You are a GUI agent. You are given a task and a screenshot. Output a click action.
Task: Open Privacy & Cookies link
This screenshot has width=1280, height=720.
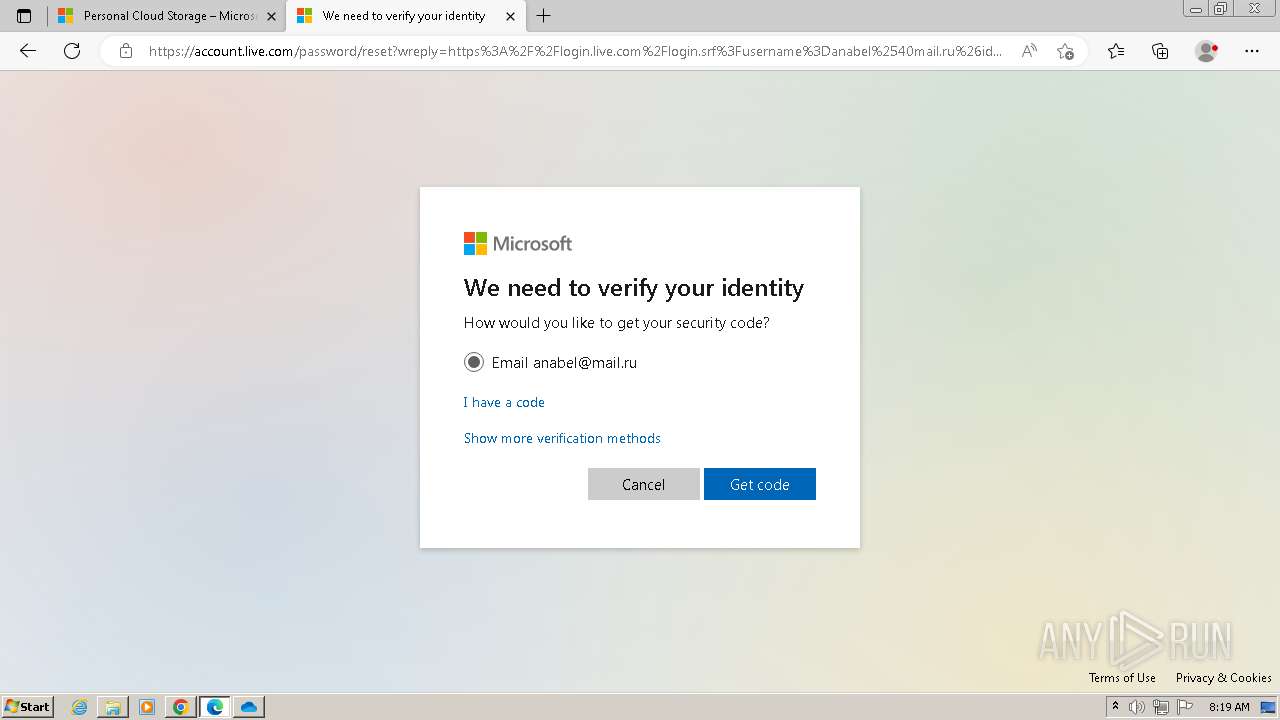1223,678
